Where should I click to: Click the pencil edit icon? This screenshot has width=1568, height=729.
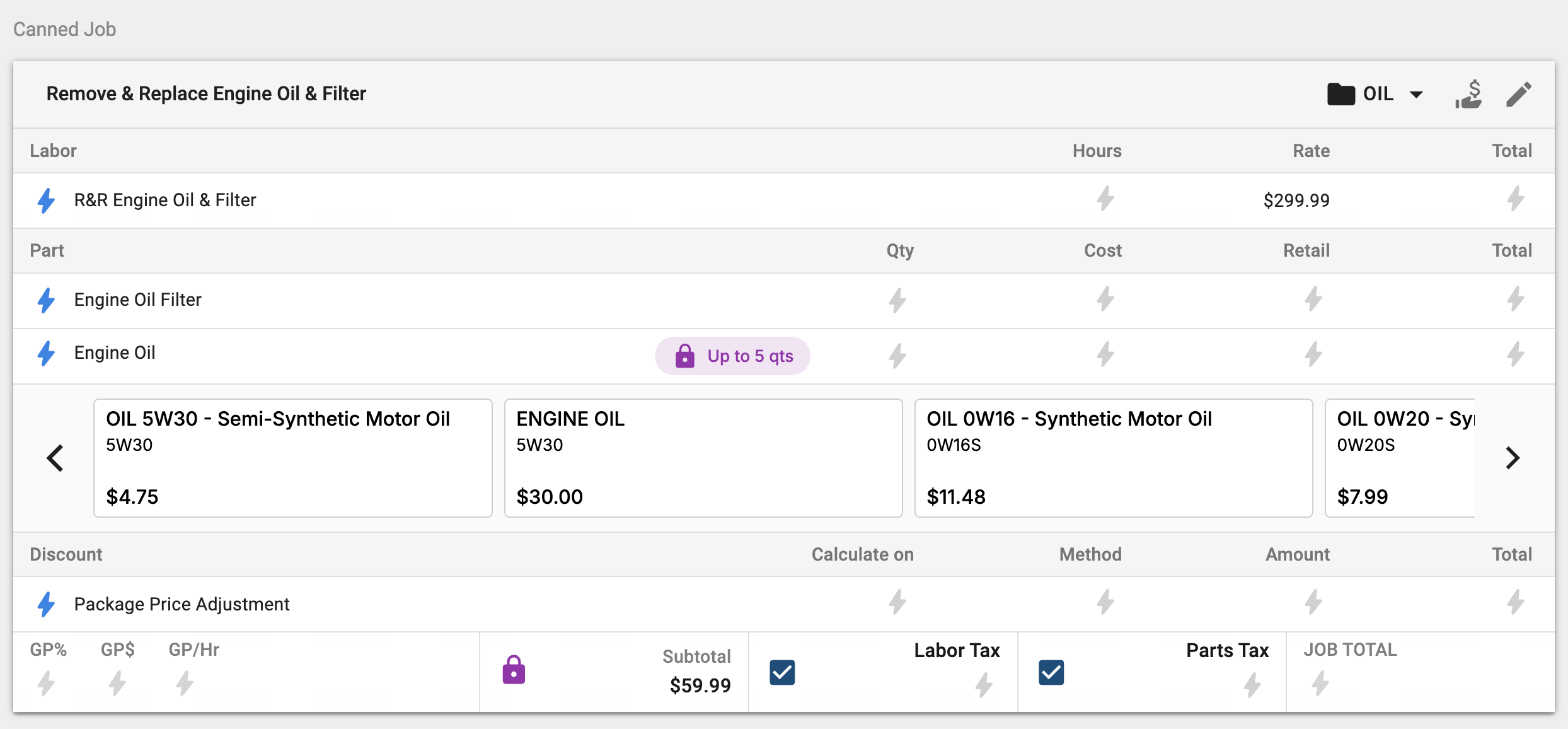coord(1519,95)
